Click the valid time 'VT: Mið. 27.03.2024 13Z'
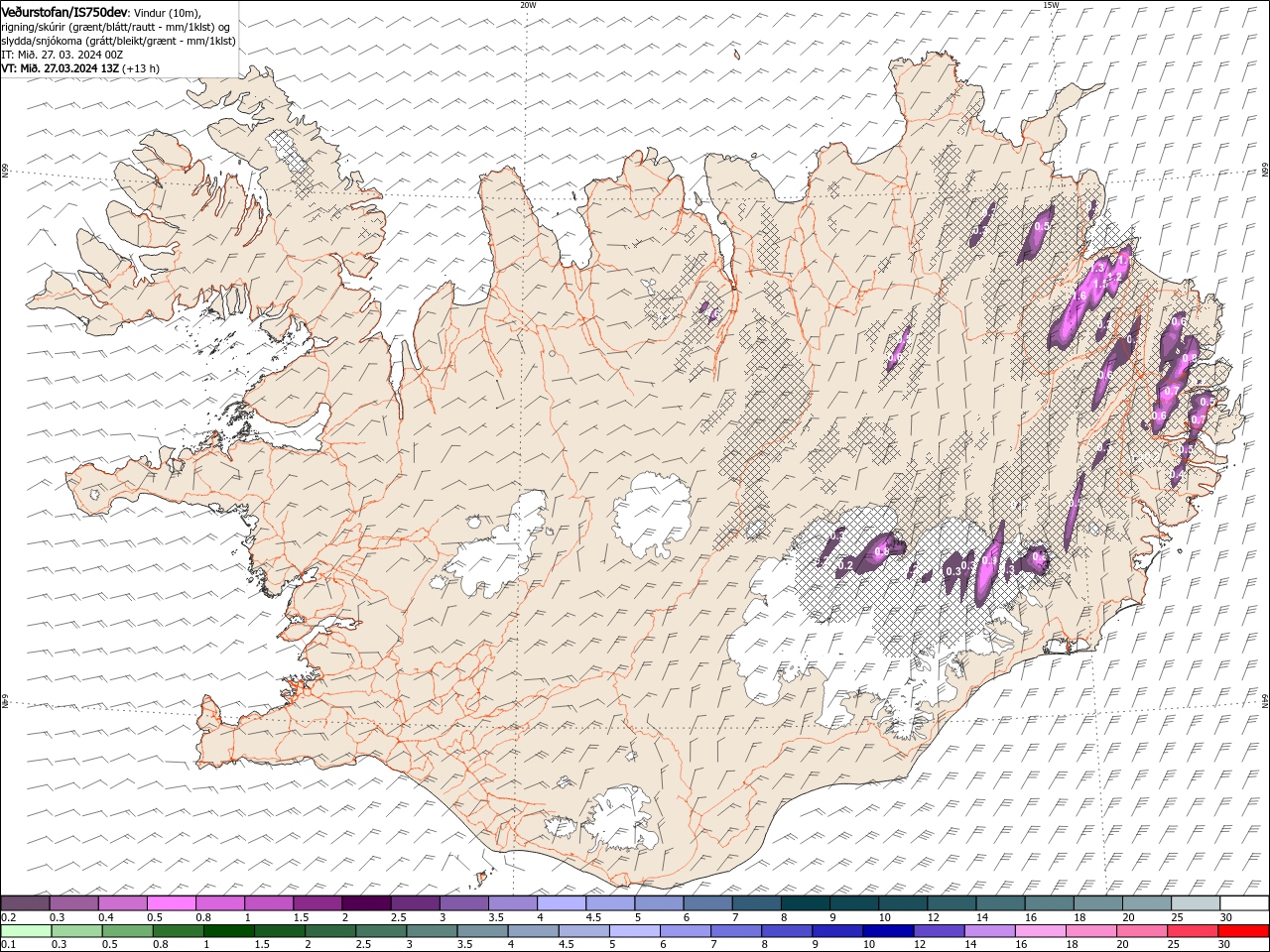 pyautogui.click(x=61, y=68)
